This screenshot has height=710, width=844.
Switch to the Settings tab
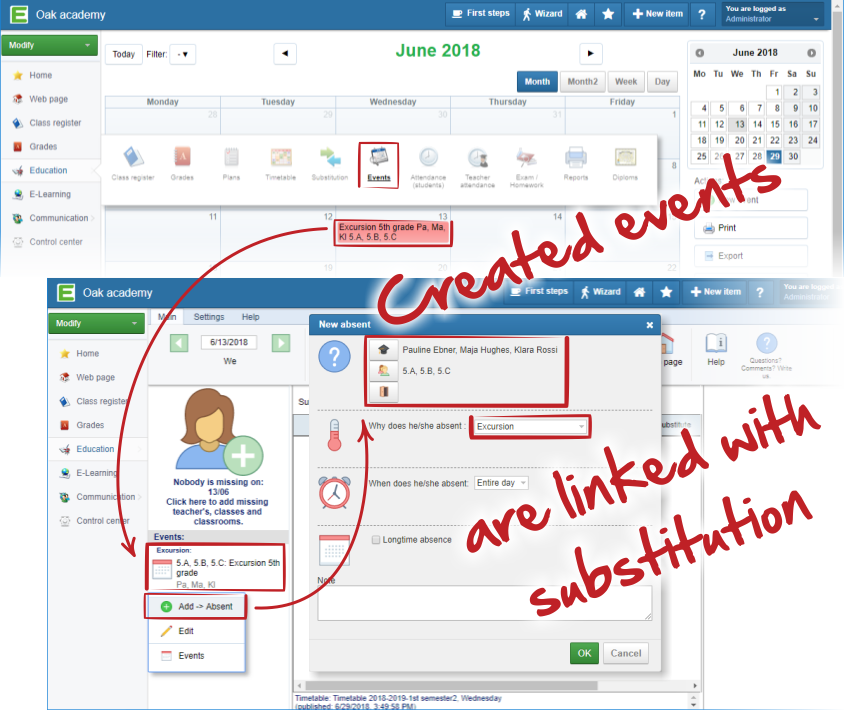(209, 317)
